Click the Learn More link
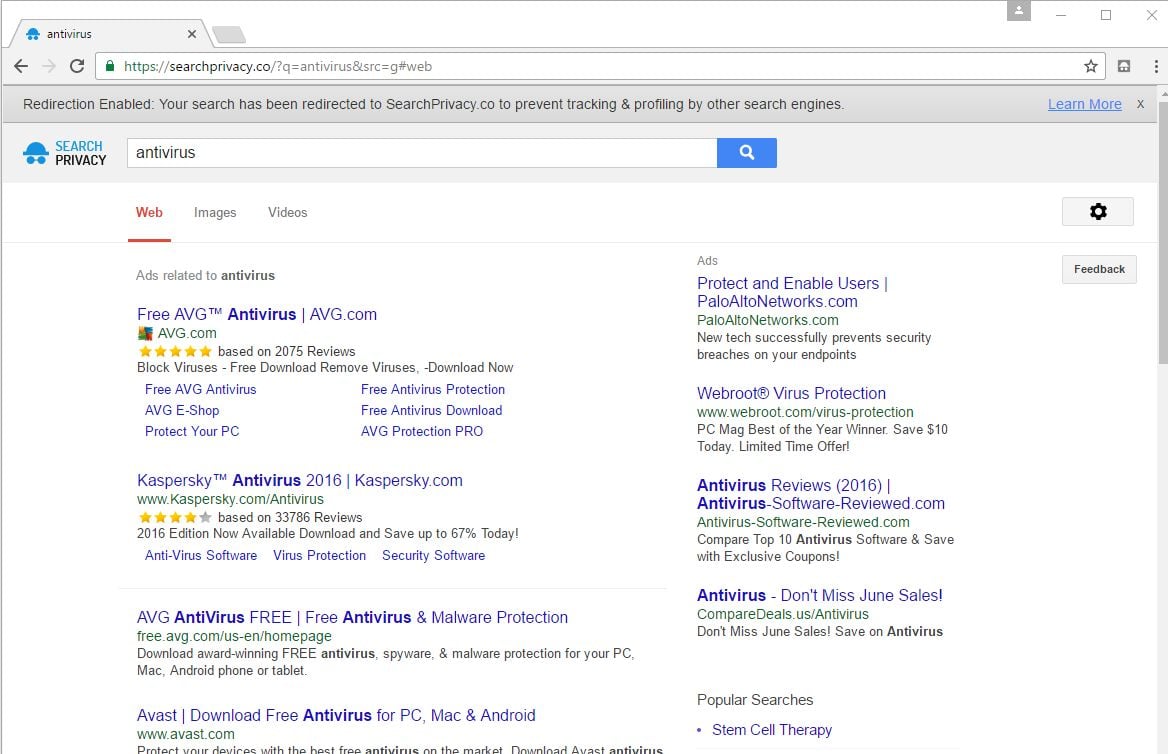The image size is (1168, 754). (1085, 104)
